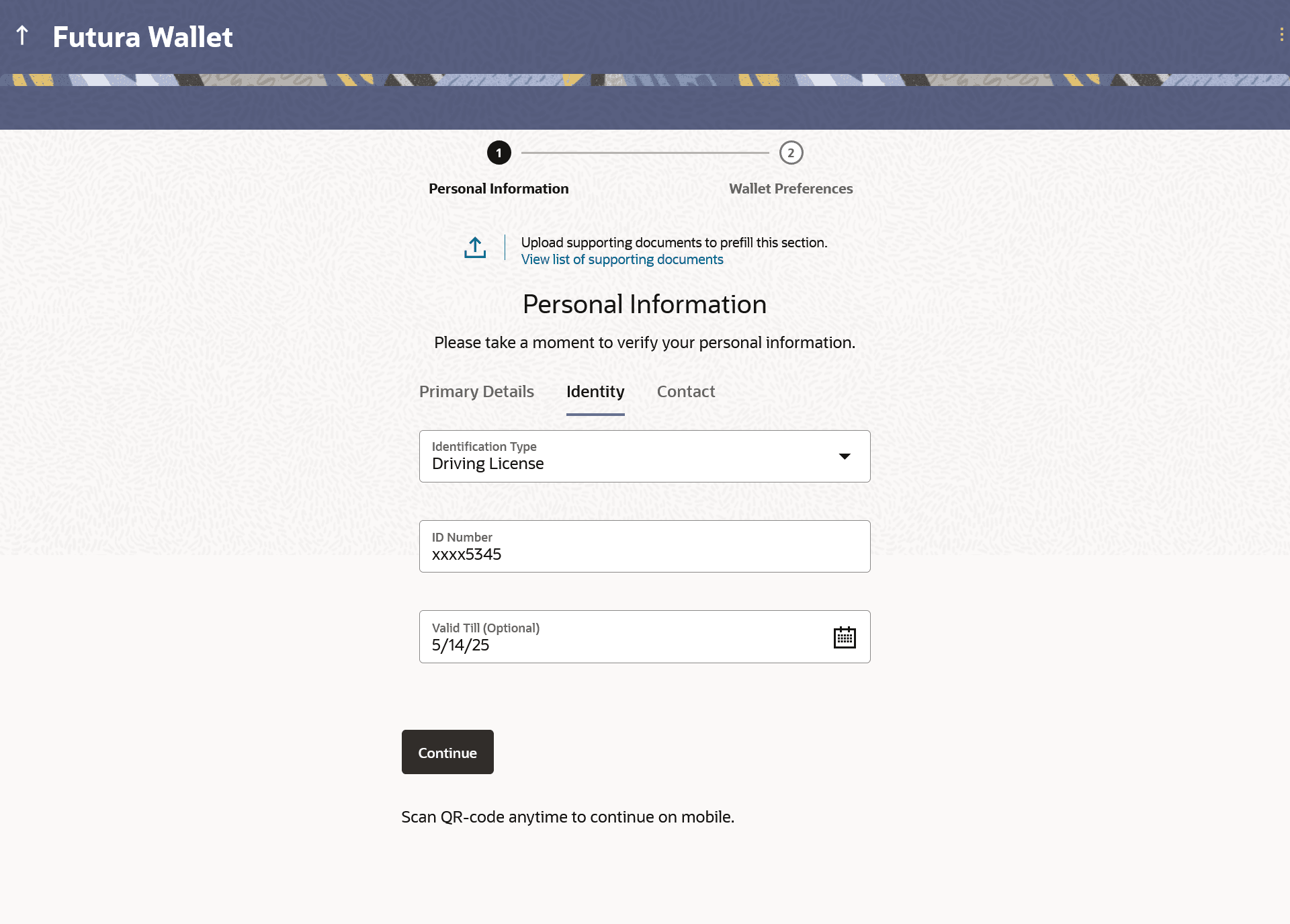
Task: Switch to the Contact tab
Action: click(685, 392)
